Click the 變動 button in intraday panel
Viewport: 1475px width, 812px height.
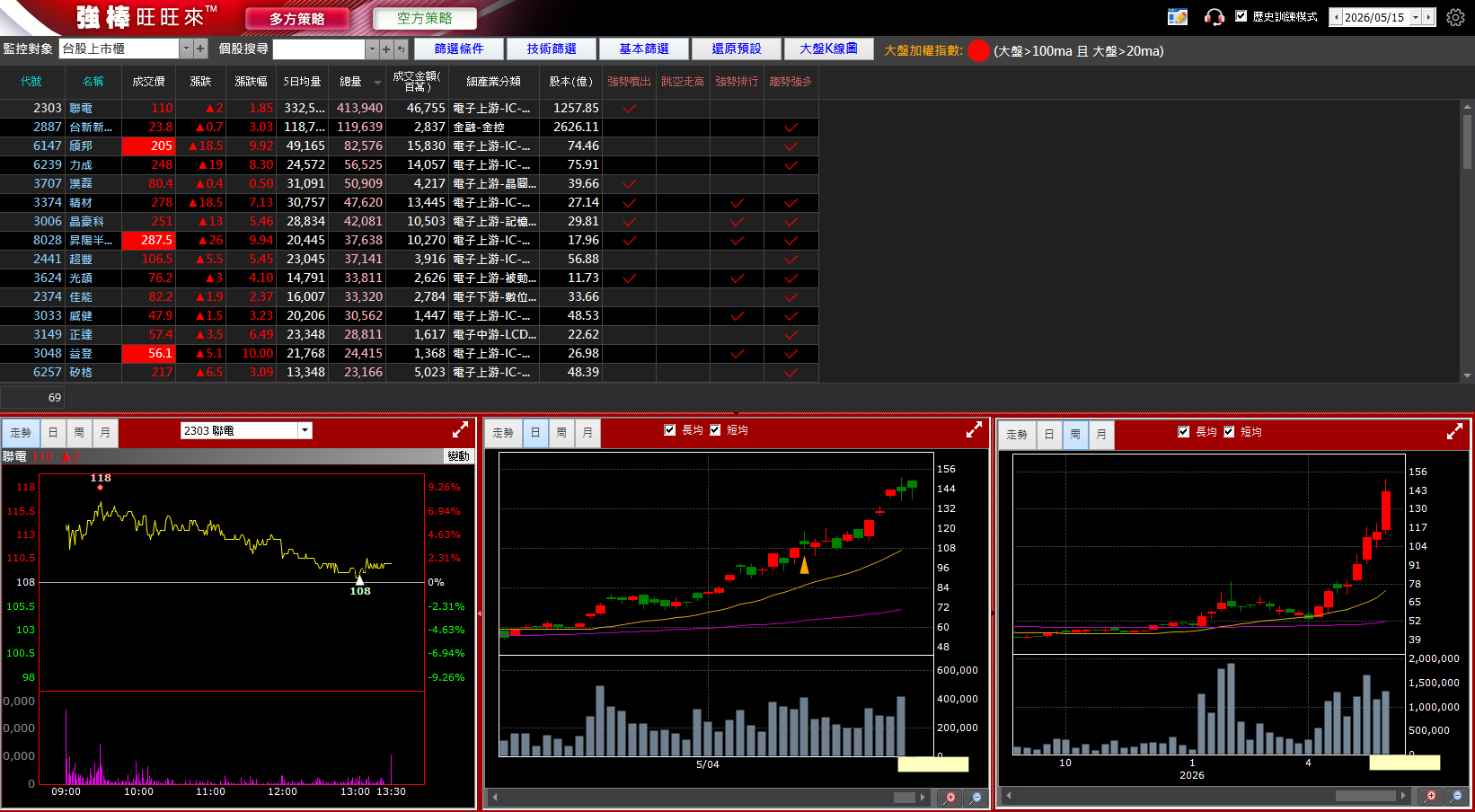[x=459, y=456]
